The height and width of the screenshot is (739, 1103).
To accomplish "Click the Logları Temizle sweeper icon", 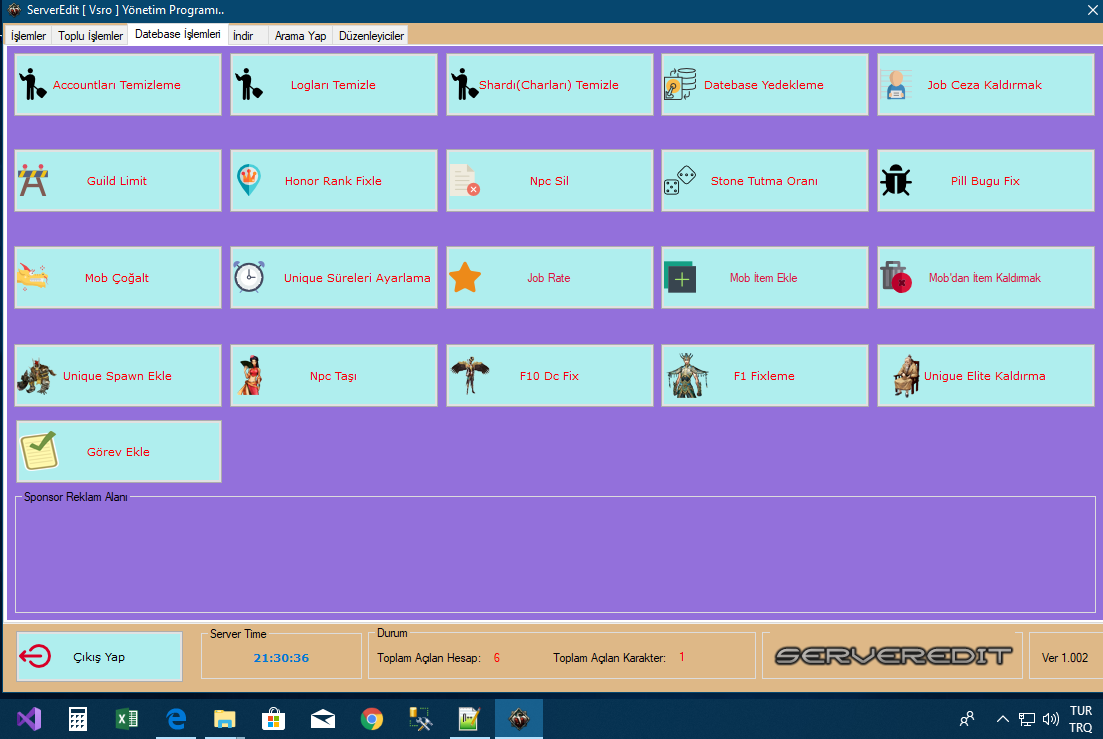I will click(x=248, y=84).
